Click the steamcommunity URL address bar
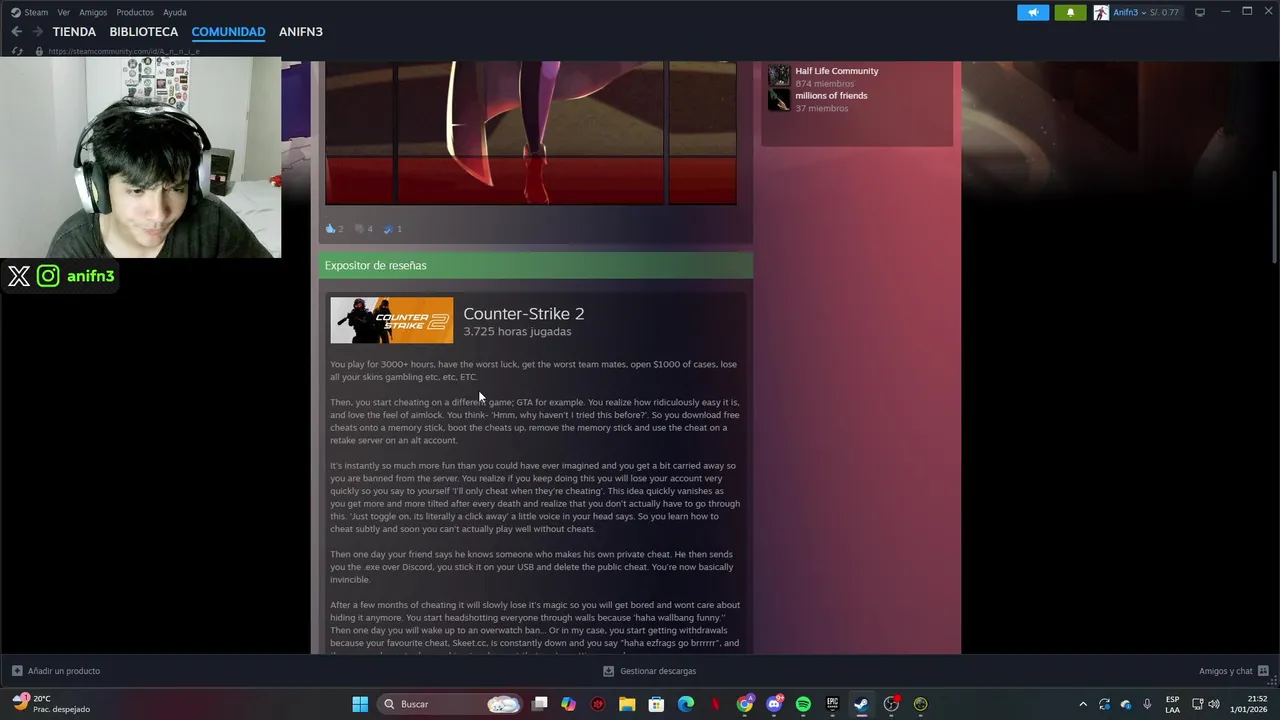The width and height of the screenshot is (1280, 720). tap(124, 51)
